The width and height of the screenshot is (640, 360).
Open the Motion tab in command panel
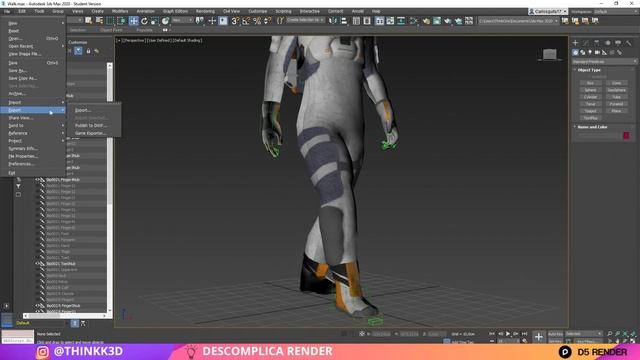[x=607, y=42]
